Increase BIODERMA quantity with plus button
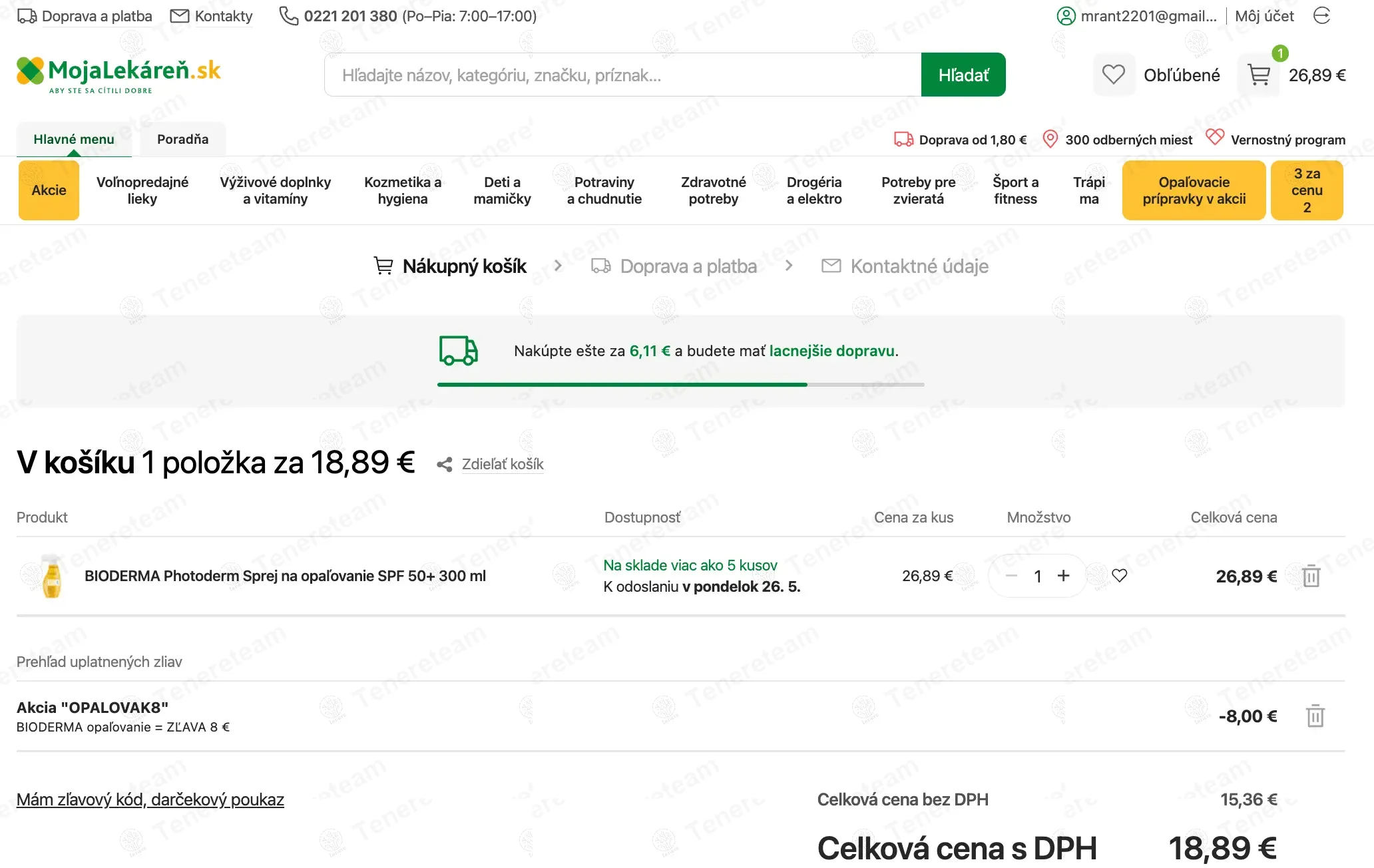Image resolution: width=1374 pixels, height=868 pixels. click(1064, 576)
